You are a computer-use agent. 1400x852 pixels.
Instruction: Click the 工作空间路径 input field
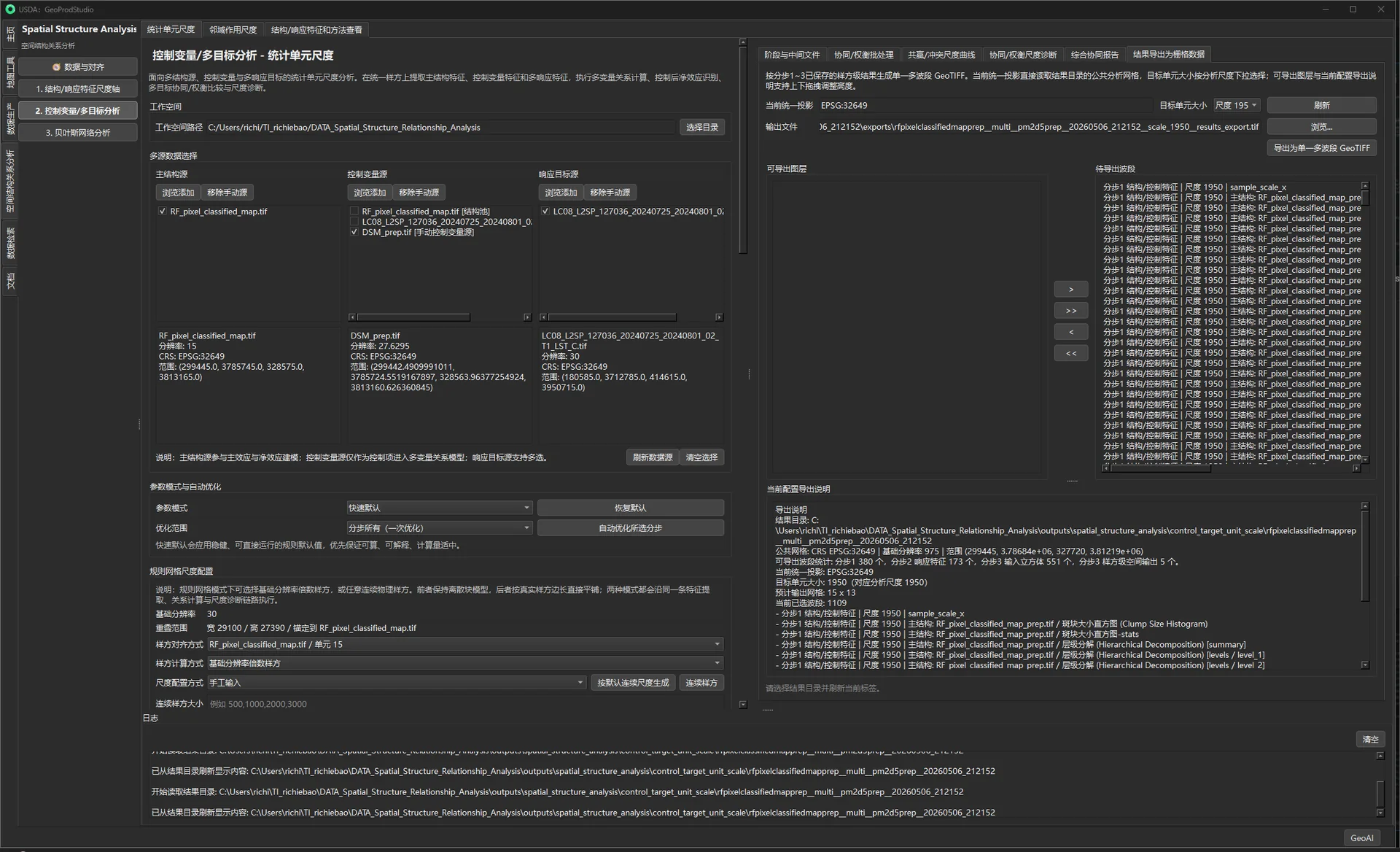[x=440, y=127]
